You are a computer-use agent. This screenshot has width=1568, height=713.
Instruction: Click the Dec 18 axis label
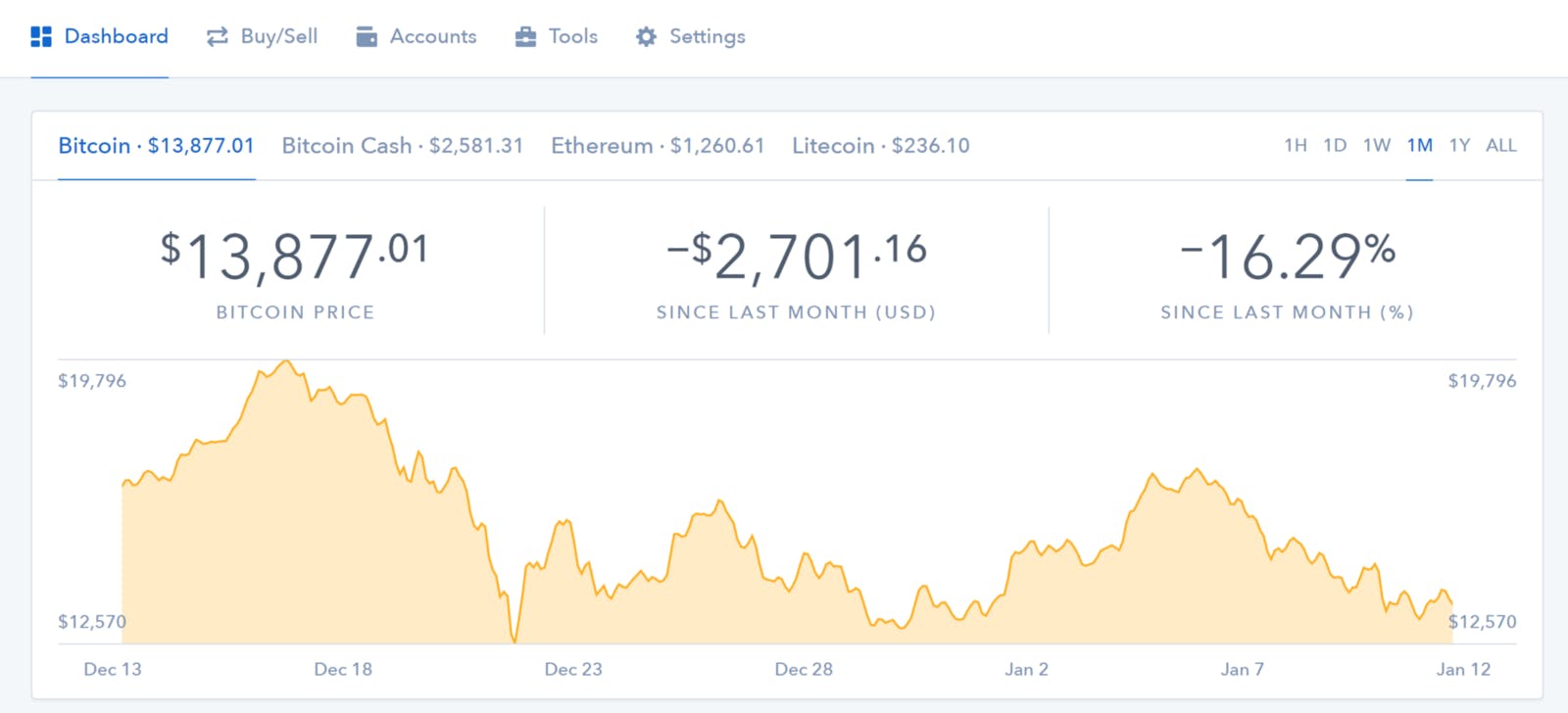(344, 669)
